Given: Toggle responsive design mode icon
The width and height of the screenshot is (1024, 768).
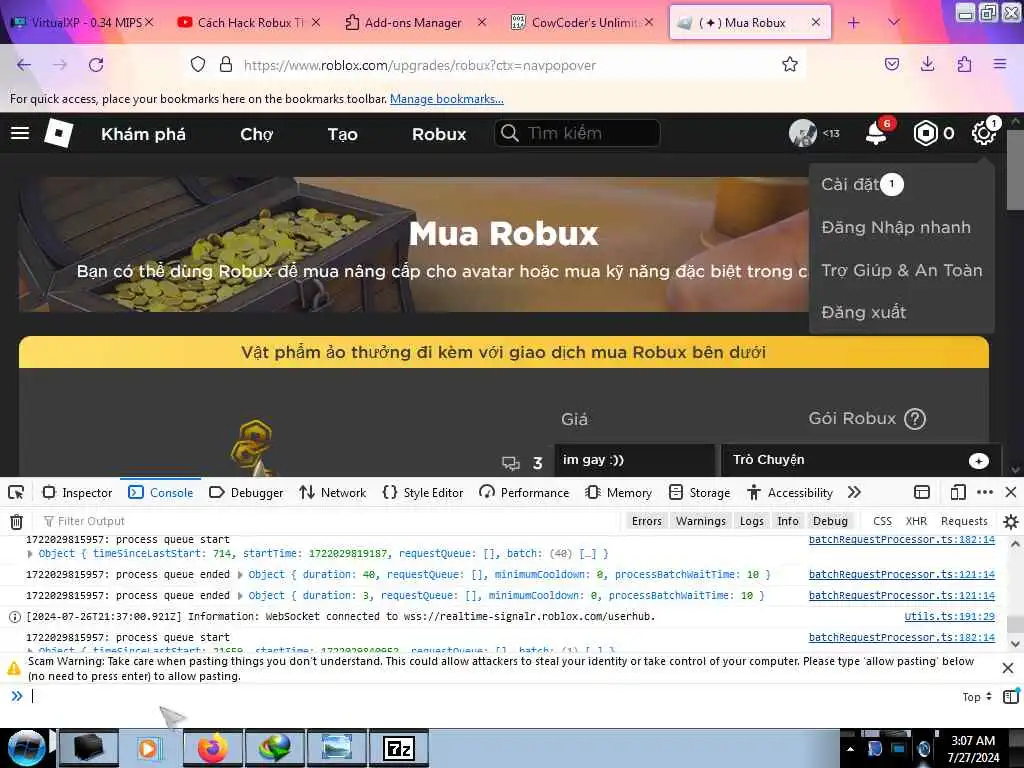Looking at the screenshot, I should tap(958, 492).
